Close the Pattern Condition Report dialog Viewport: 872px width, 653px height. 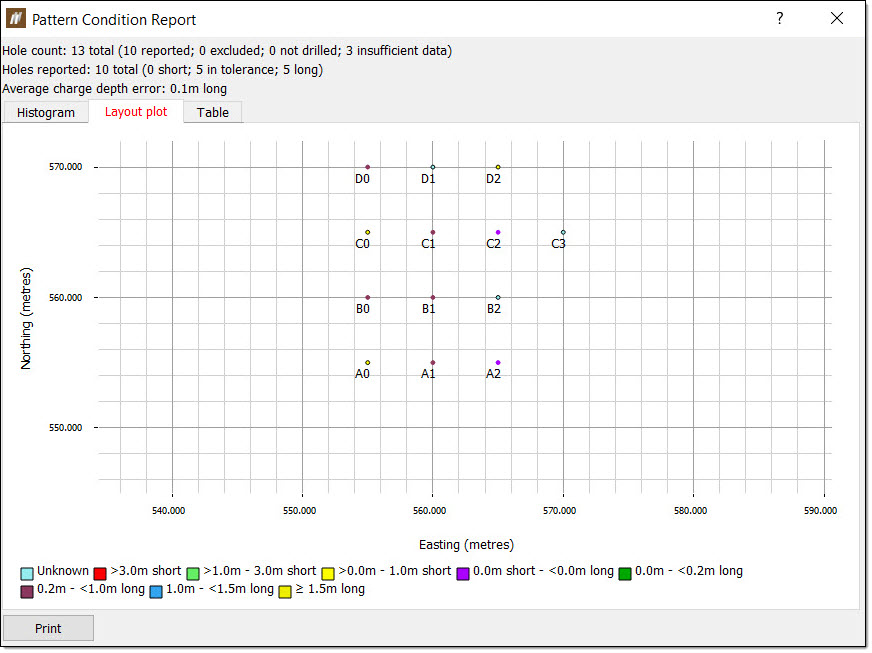click(x=836, y=18)
